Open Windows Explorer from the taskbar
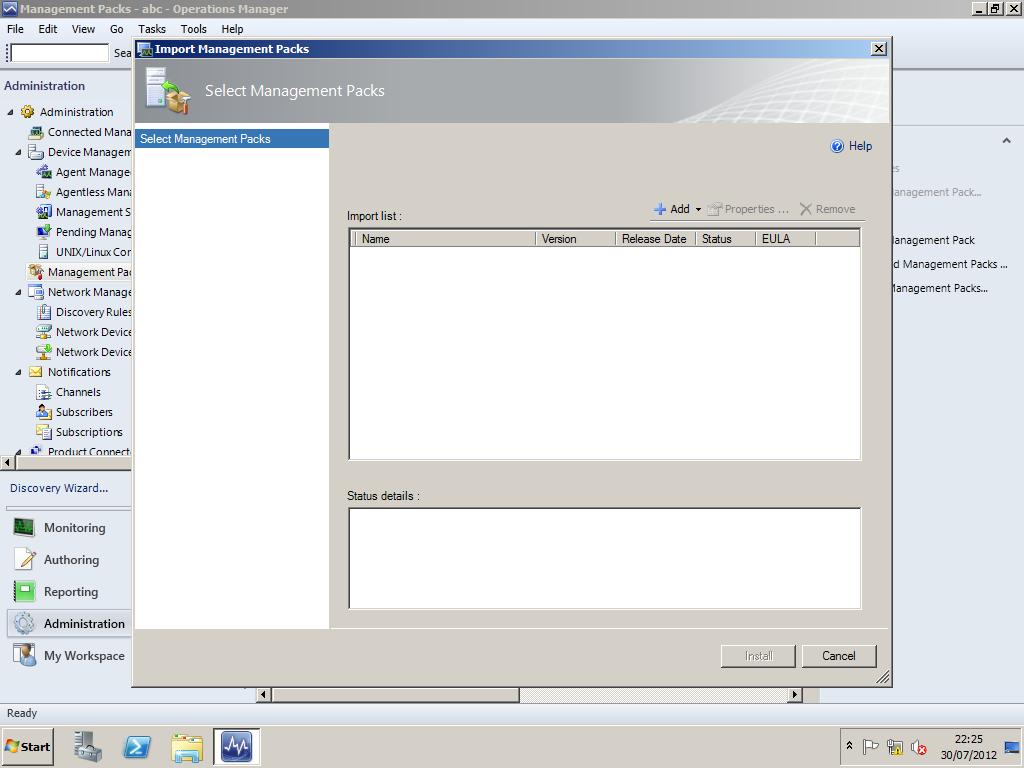1024x768 pixels. [x=187, y=746]
